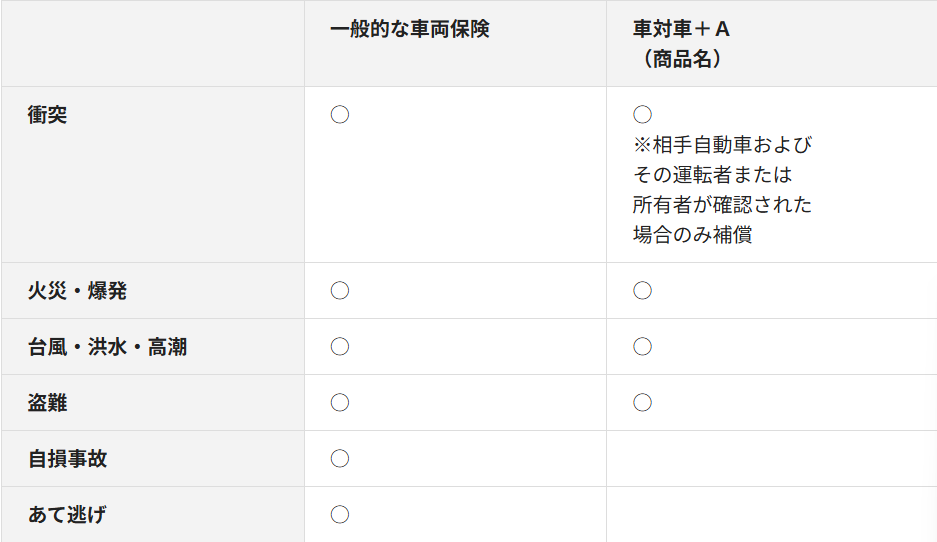
Task: Click the 台風・洪水・高潮 circle under 一般的な車両保険
Action: (x=340, y=347)
